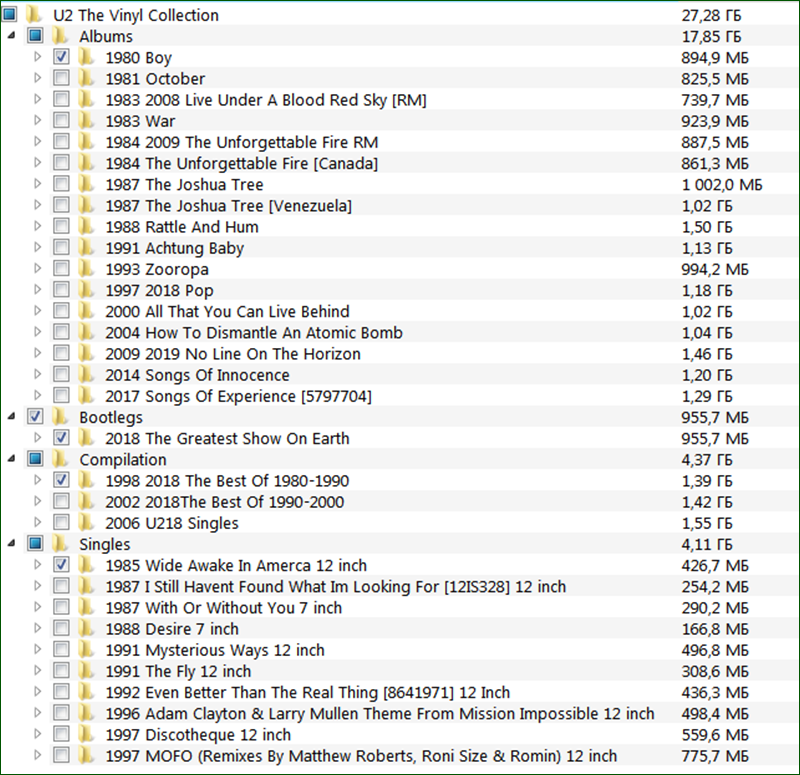The height and width of the screenshot is (775, 800).
Task: Expand 2009 2019 No Line On The Horizon
Action: [38, 353]
